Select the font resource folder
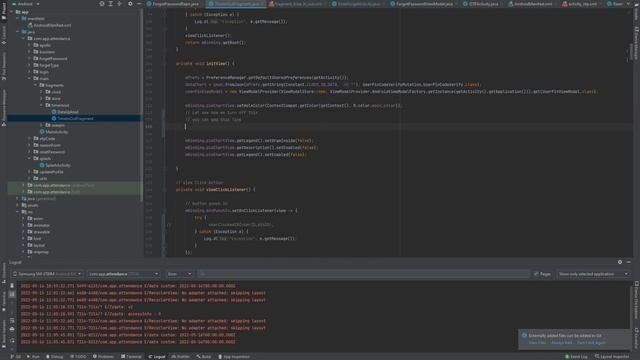Viewport: 640px width, 360px height. [34, 238]
